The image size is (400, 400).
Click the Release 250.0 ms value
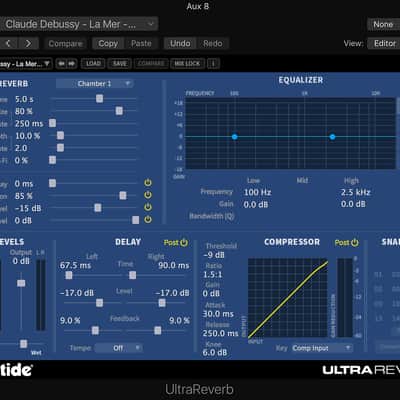[220, 333]
